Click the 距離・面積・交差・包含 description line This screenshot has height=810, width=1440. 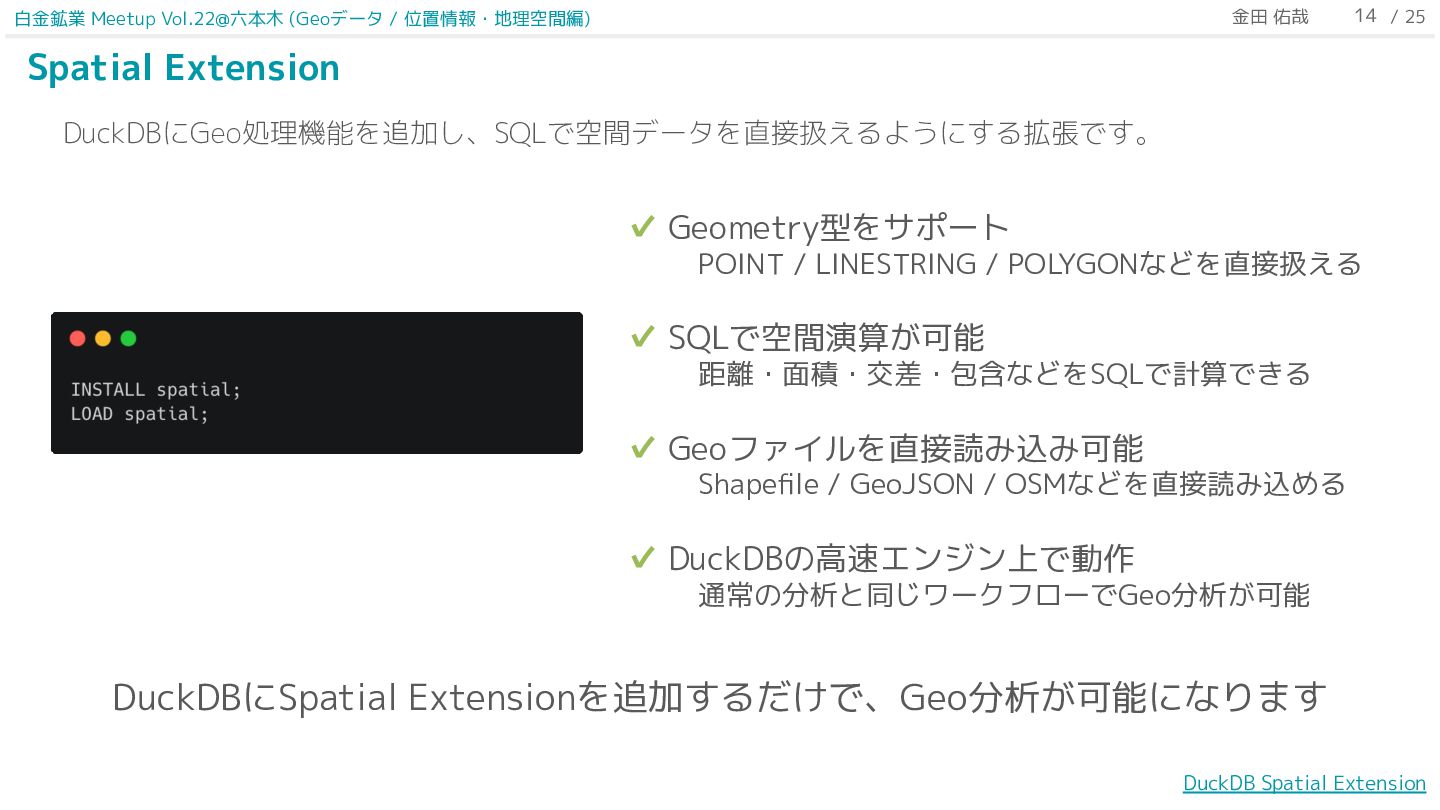(x=1004, y=374)
